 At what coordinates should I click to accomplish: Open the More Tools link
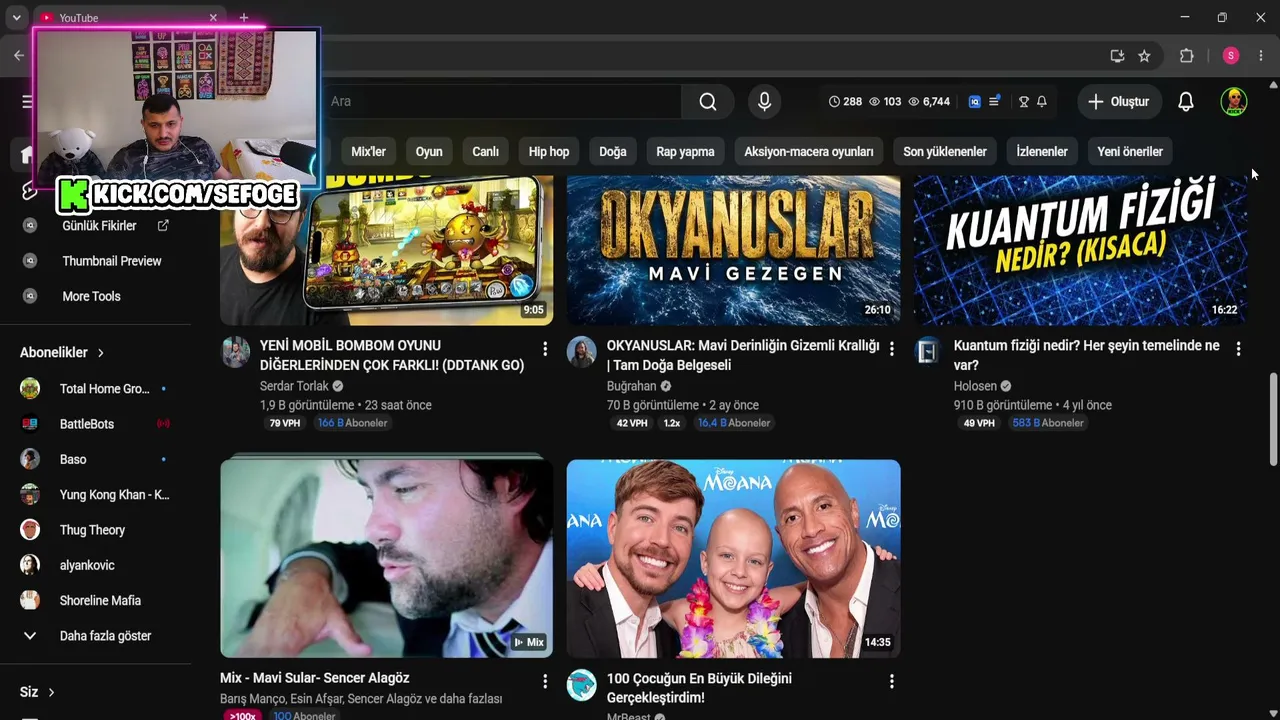click(91, 296)
